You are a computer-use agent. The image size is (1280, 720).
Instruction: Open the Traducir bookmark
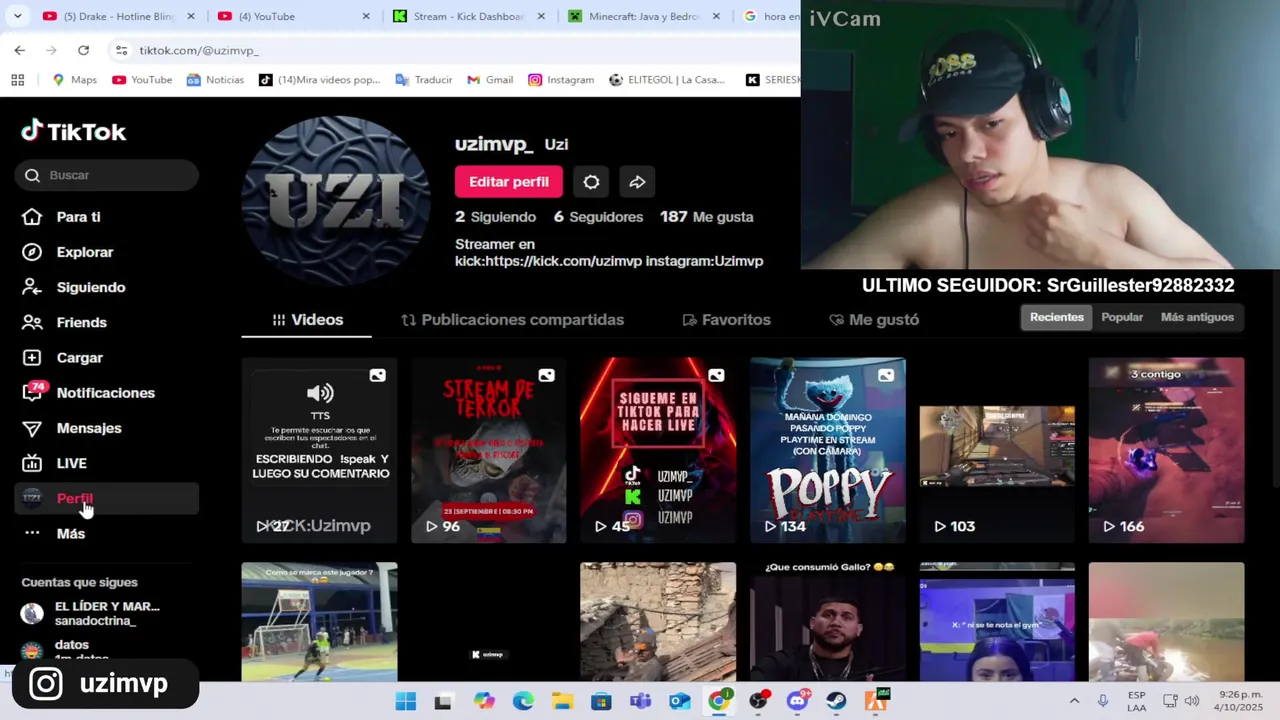pyautogui.click(x=424, y=80)
